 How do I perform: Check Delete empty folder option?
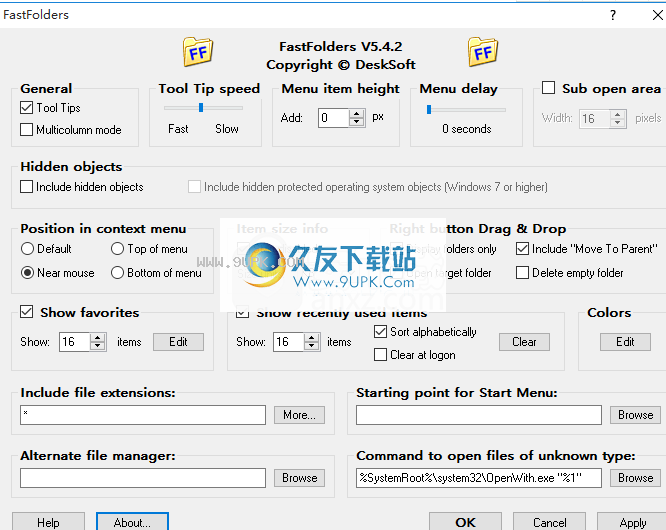(x=522, y=273)
